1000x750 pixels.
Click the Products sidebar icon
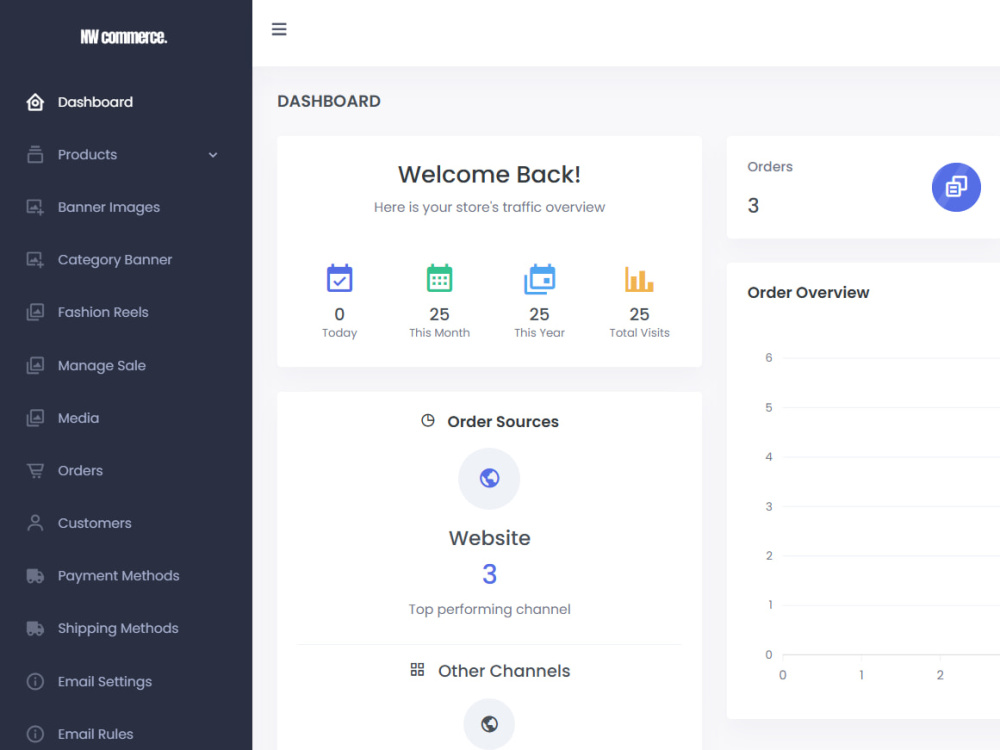[35, 154]
